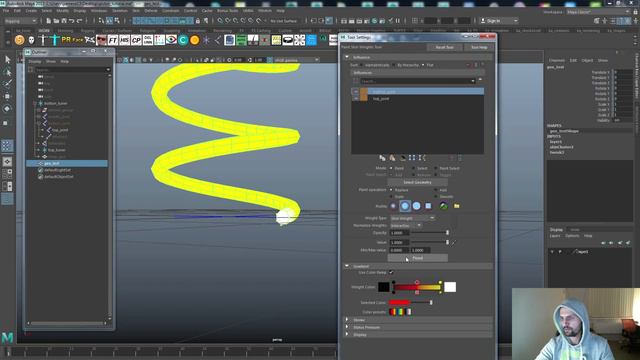Click the Select Geometry button
The width and height of the screenshot is (640, 360).
pyautogui.click(x=417, y=182)
